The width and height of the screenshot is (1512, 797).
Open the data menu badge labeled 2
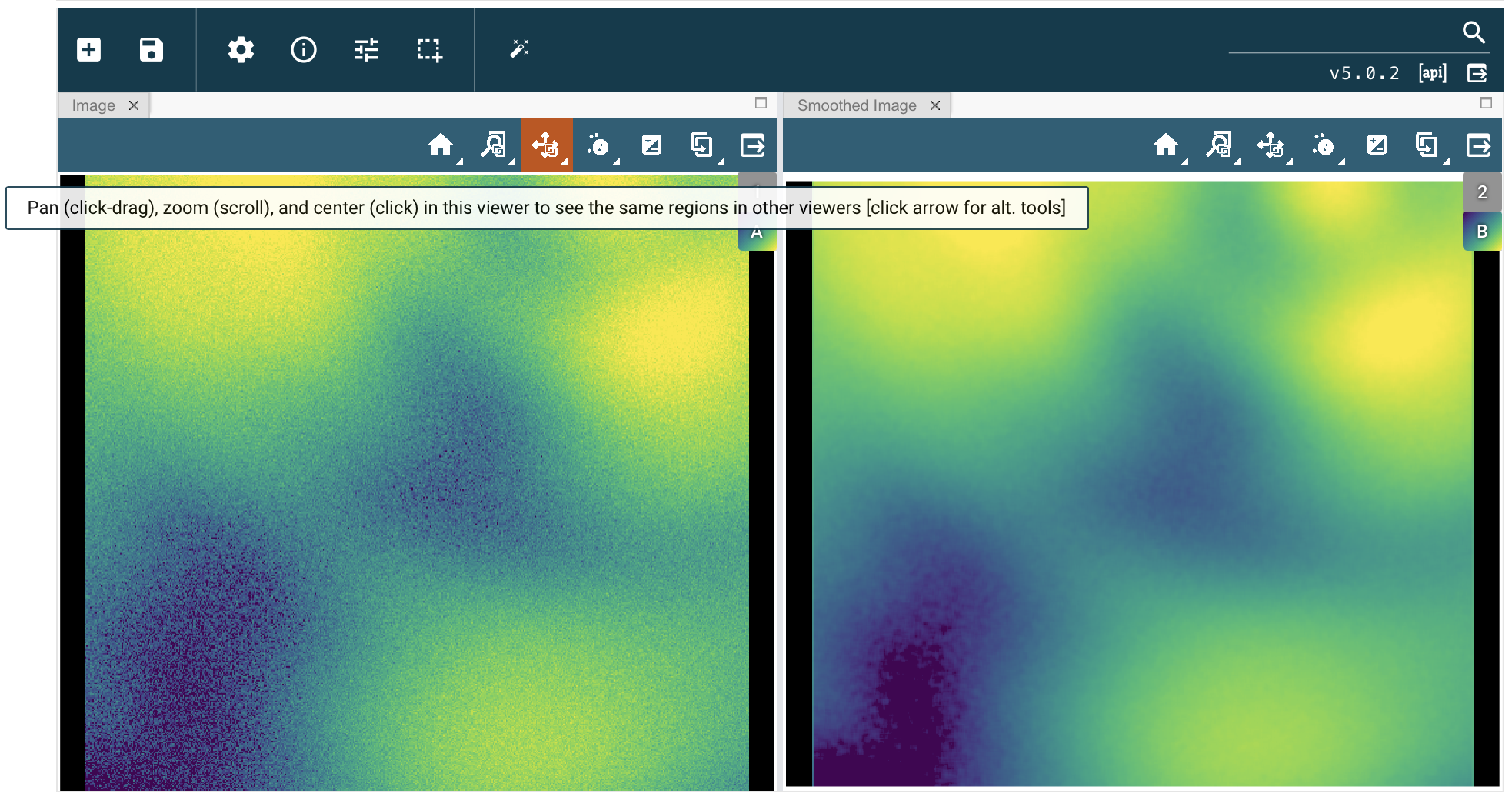pos(1482,192)
